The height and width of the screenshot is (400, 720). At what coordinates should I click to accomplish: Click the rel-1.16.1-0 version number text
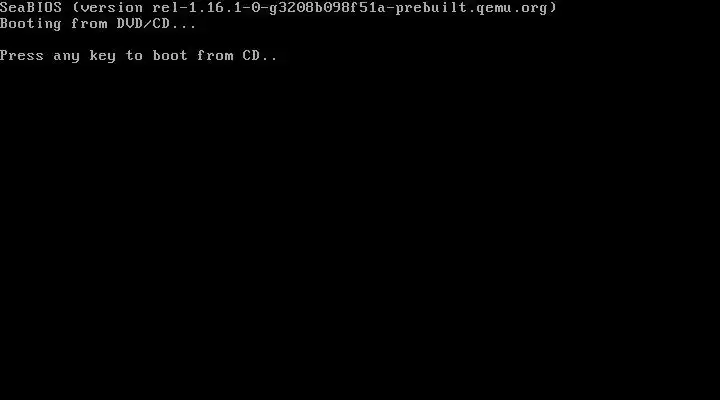206,8
